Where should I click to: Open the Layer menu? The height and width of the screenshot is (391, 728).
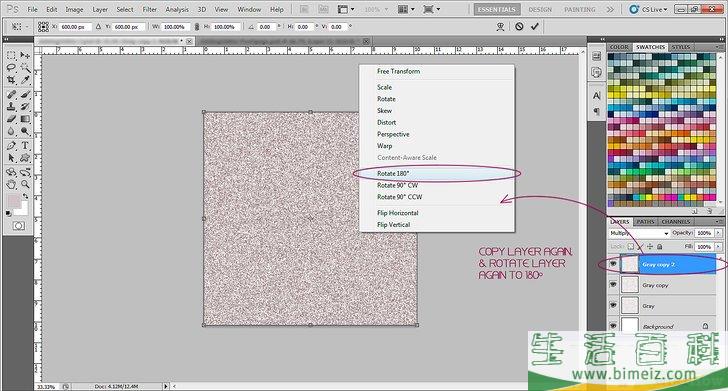click(100, 9)
